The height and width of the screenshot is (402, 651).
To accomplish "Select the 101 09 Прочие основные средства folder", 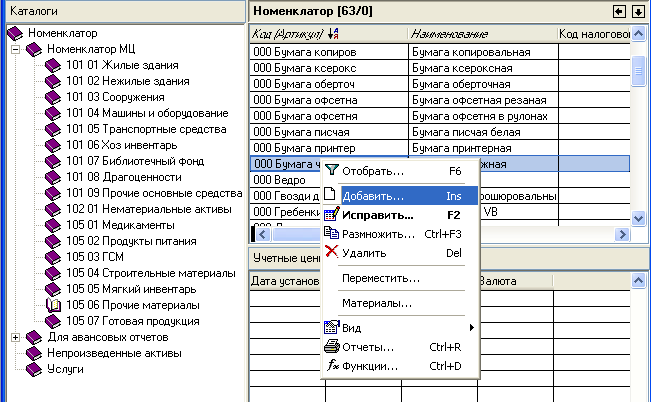I will [154, 193].
